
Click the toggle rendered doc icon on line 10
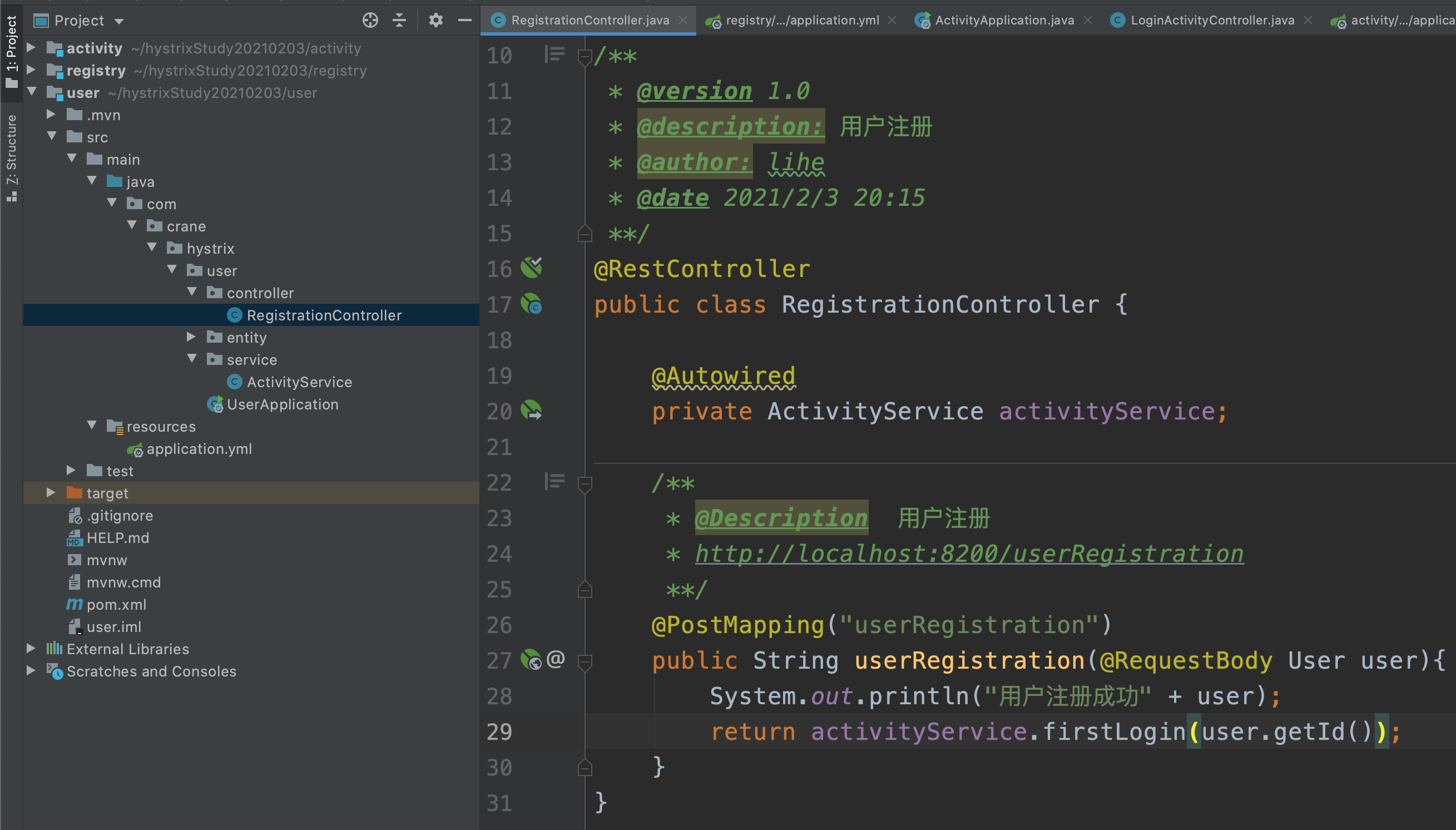(554, 55)
